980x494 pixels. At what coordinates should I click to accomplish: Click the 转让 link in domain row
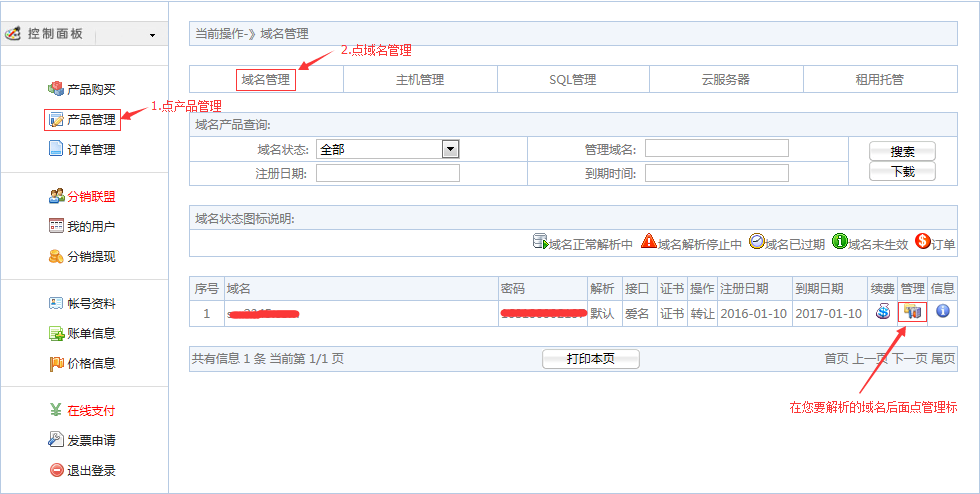tap(703, 313)
